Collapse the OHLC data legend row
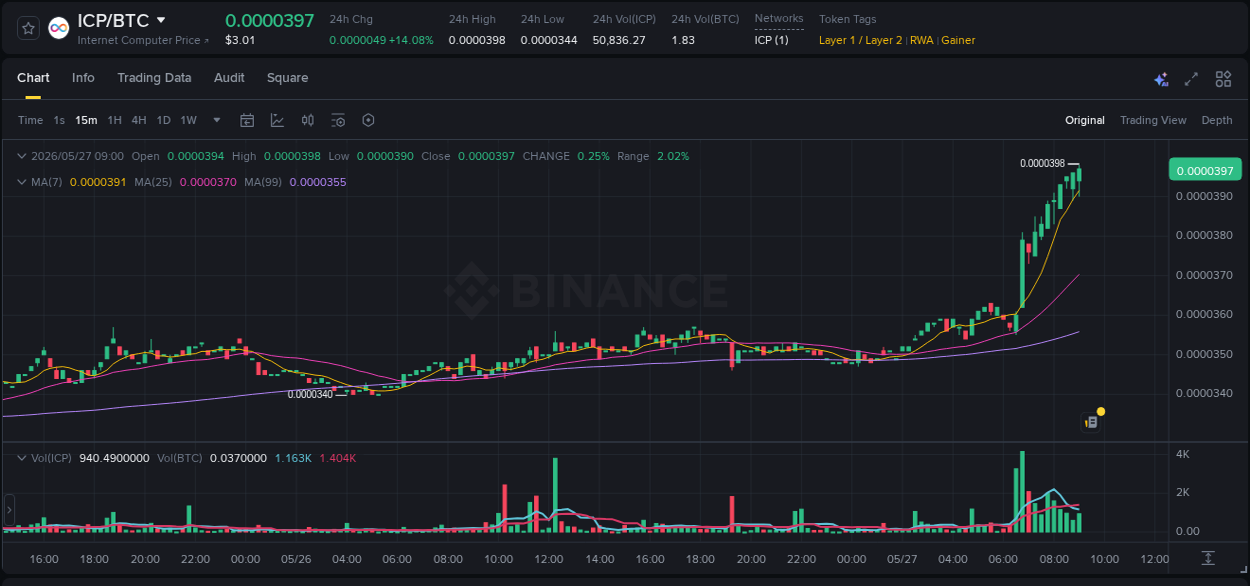Image resolution: width=1250 pixels, height=586 pixels. click(21, 156)
